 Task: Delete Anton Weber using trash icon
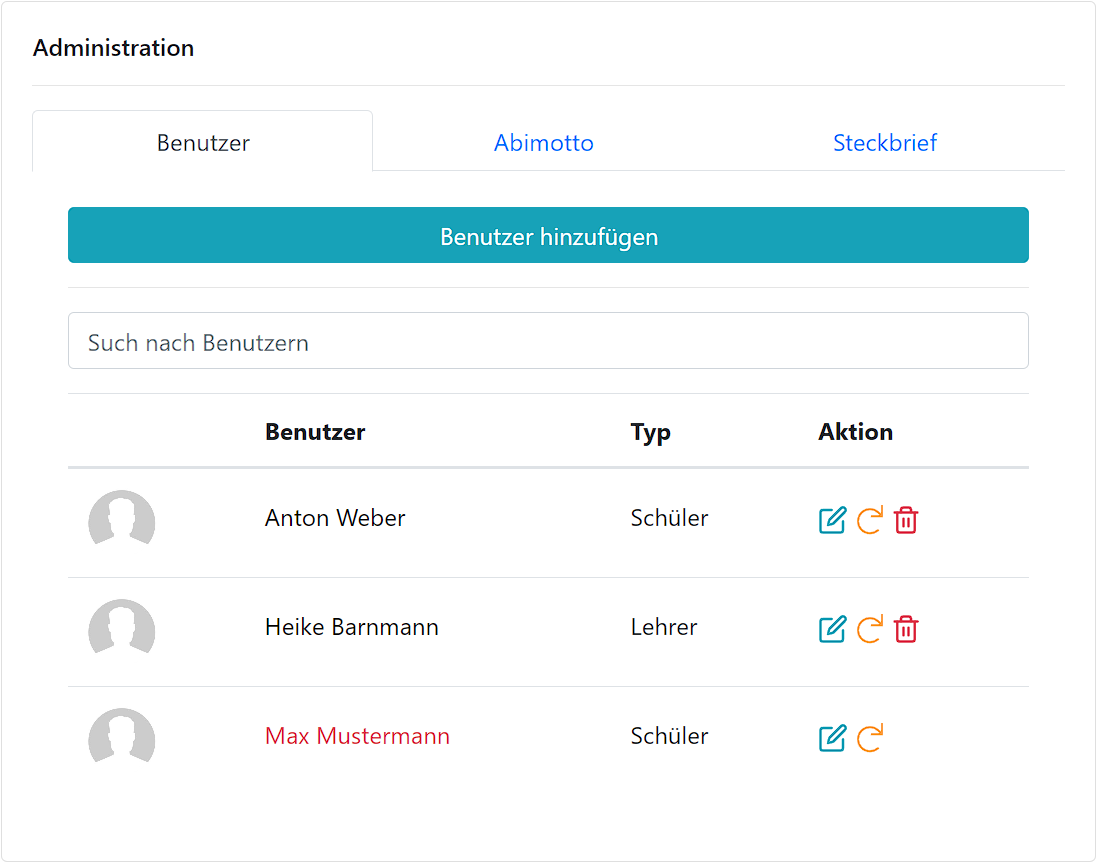[906, 520]
